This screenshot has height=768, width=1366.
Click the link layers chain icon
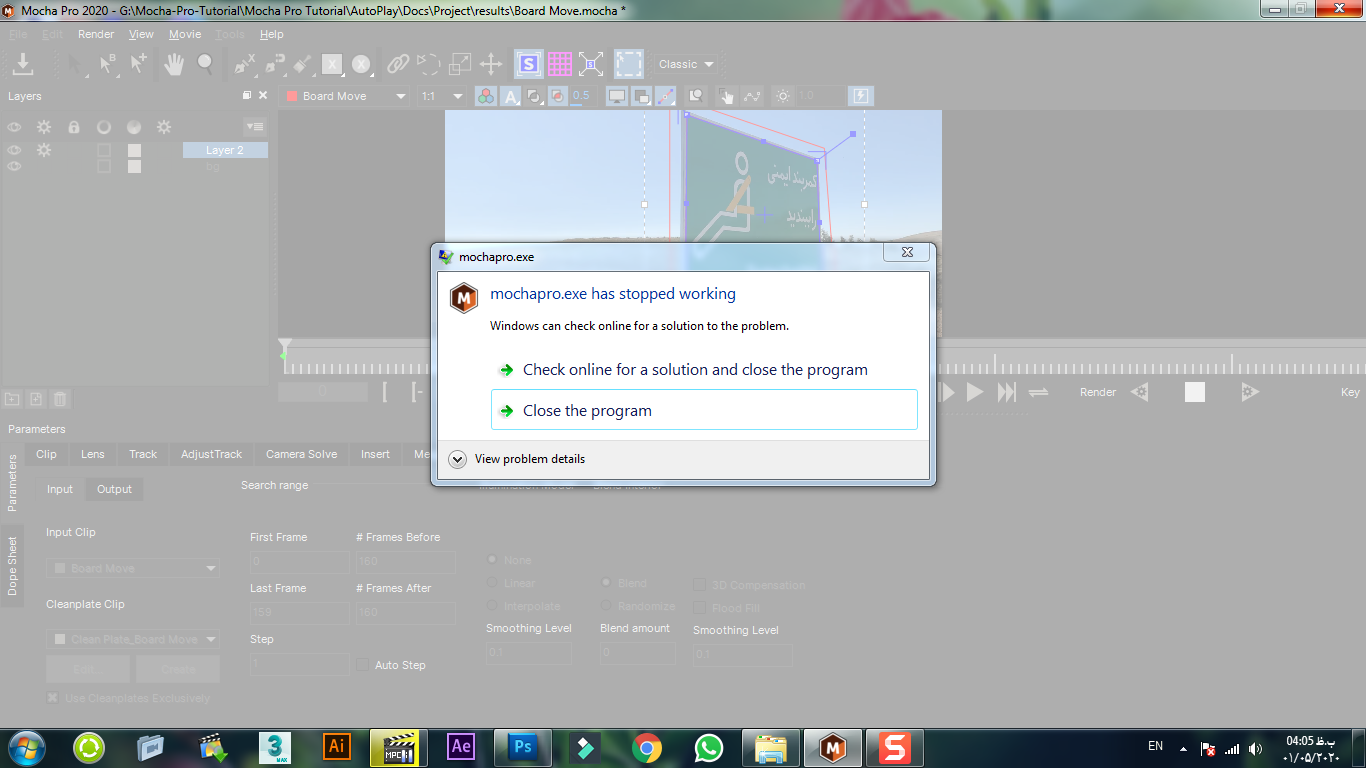398,64
